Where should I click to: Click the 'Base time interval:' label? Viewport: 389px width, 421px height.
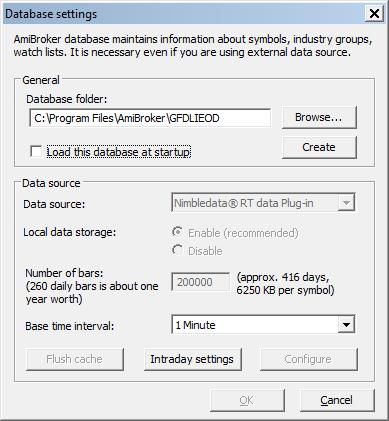70,326
